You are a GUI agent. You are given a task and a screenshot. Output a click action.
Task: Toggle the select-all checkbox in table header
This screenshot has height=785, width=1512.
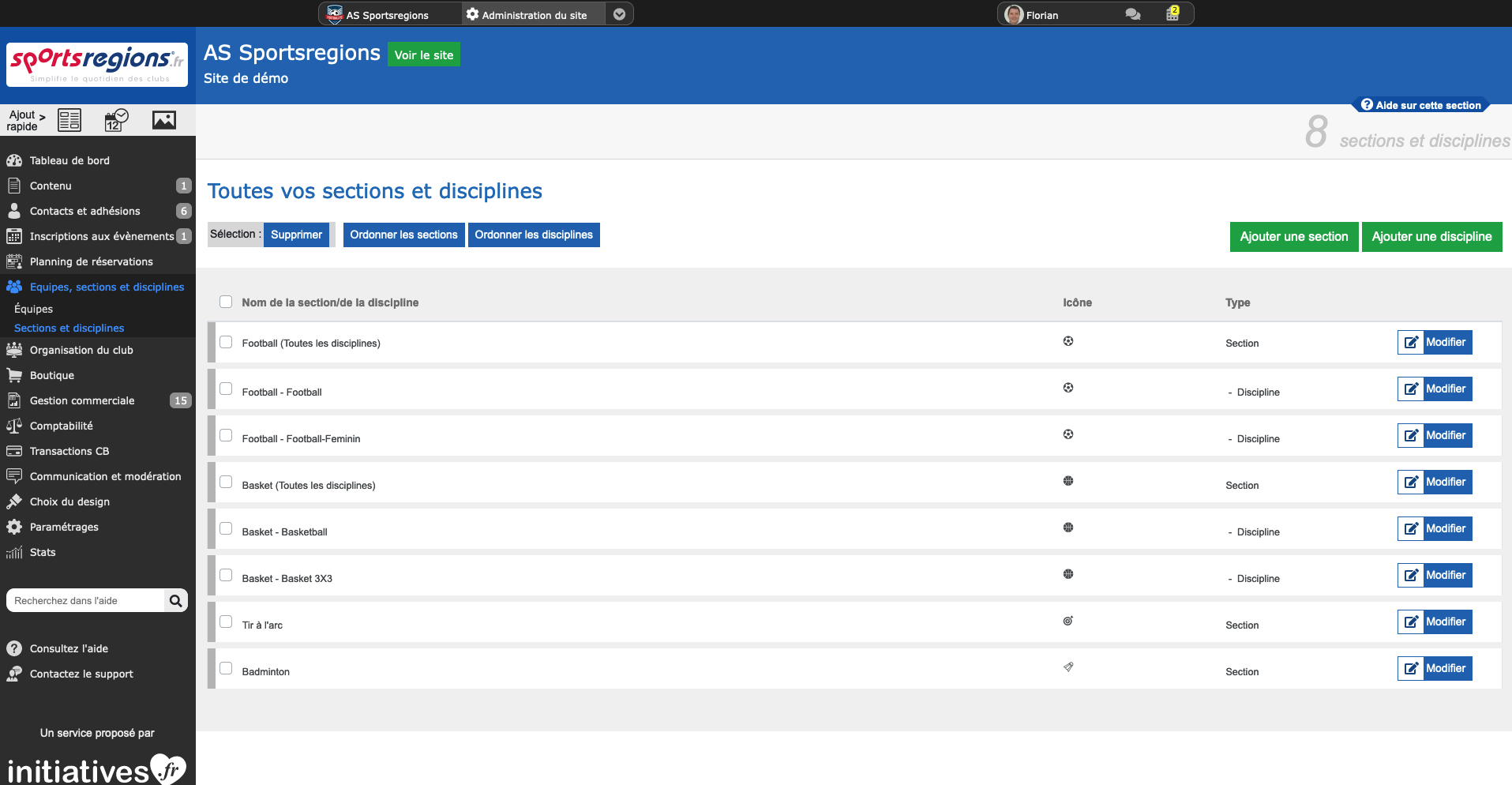click(226, 302)
